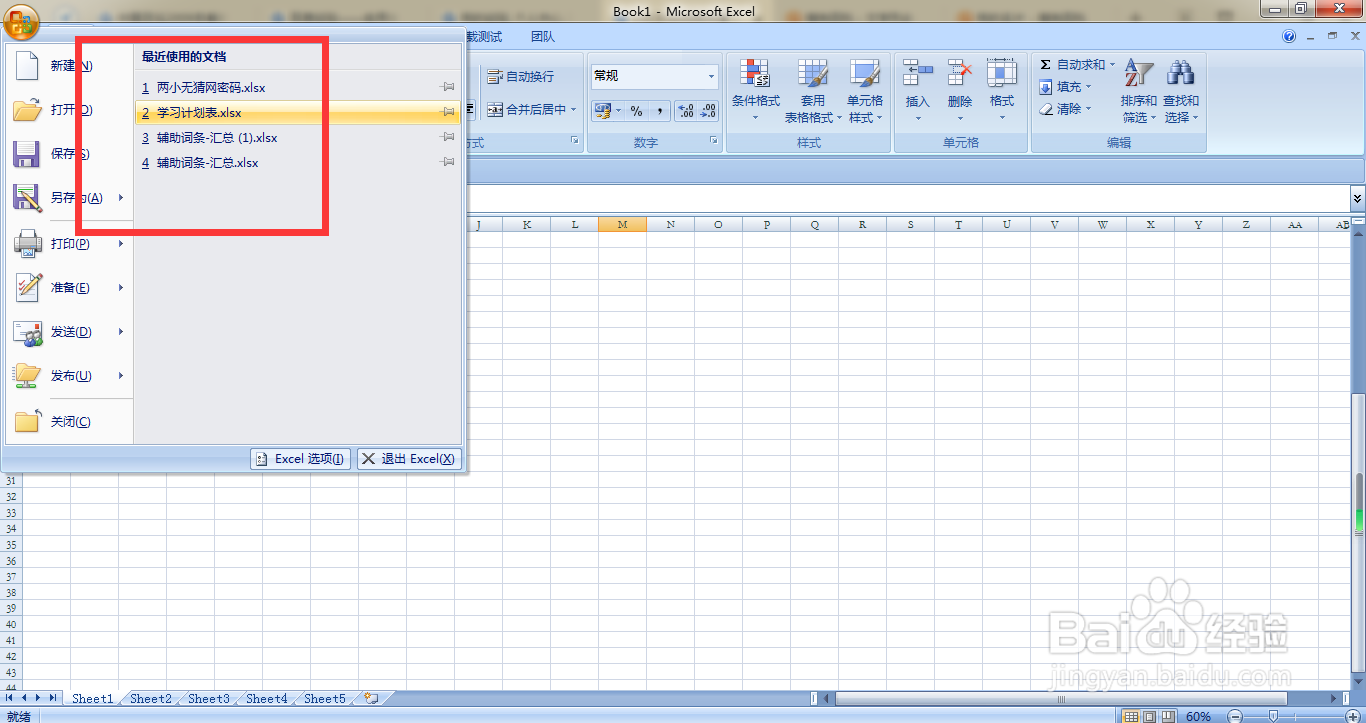Image resolution: width=1366 pixels, height=723 pixels.
Task: Expand the 发送 submenu arrow
Action: click(x=121, y=332)
